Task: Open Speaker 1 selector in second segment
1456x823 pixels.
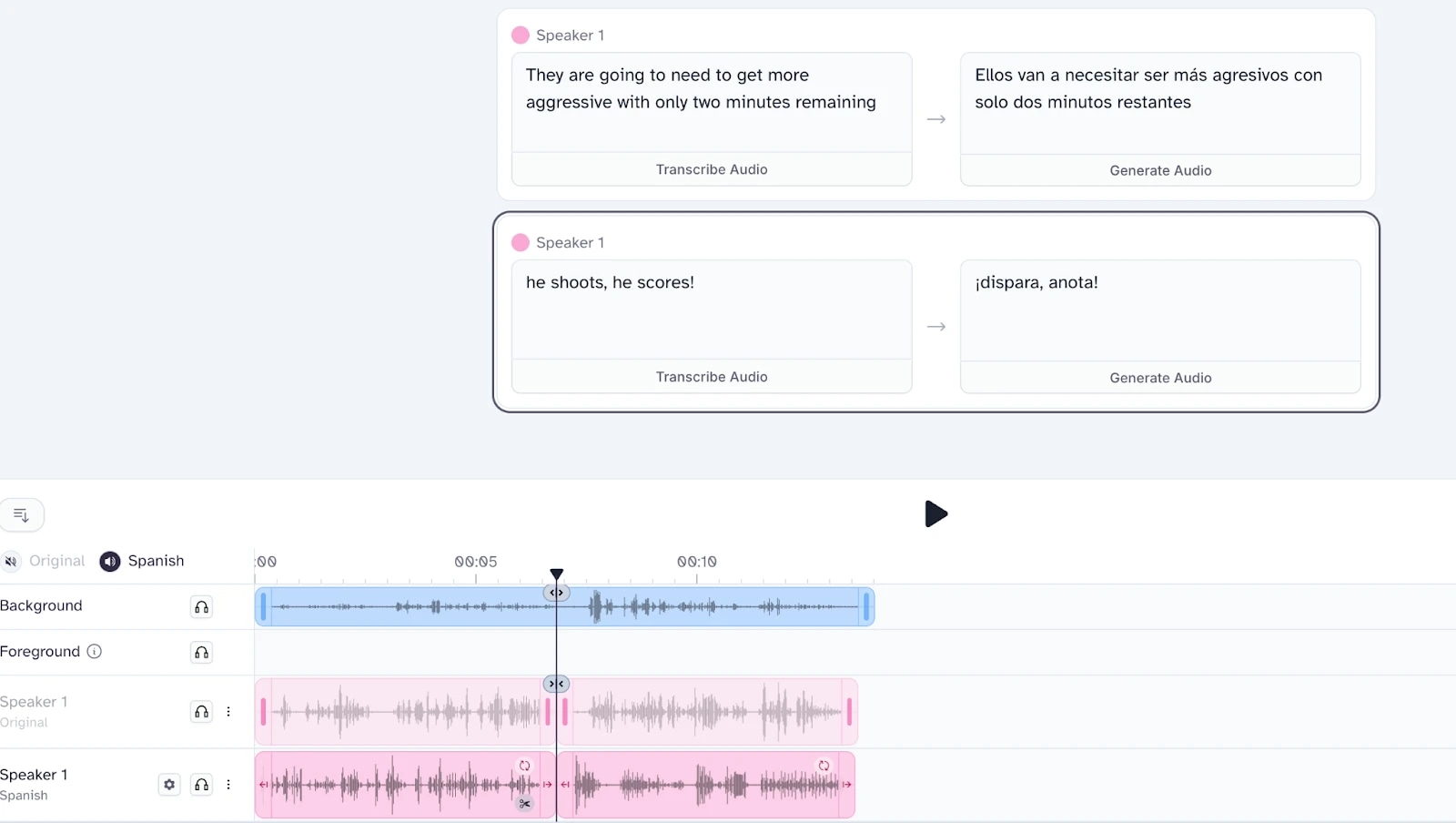Action: [559, 243]
